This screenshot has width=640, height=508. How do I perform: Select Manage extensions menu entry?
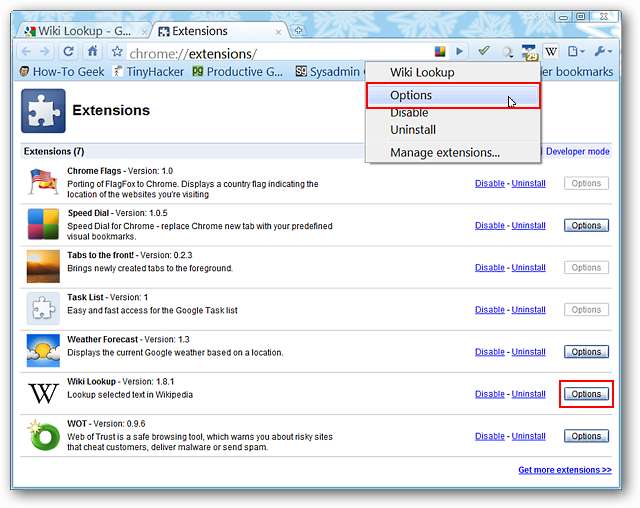click(x=445, y=153)
